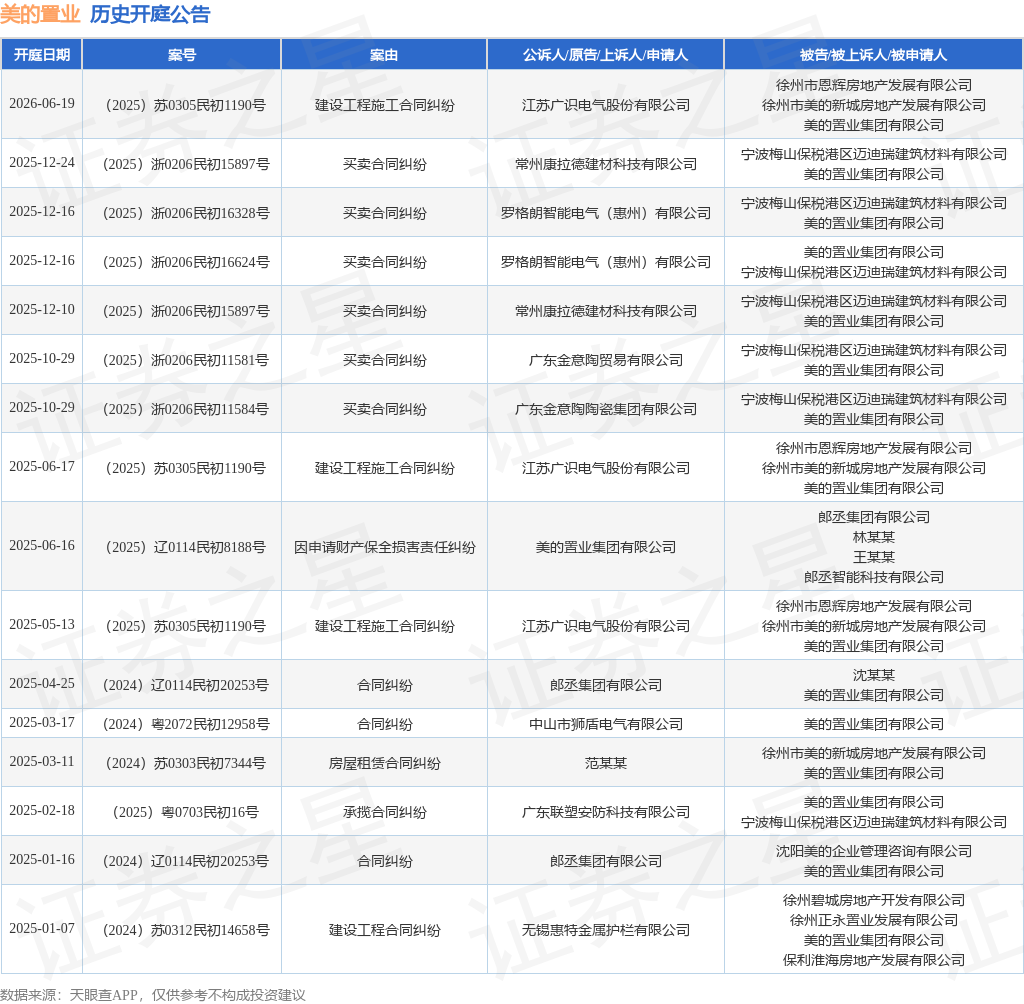The width and height of the screenshot is (1024, 1004).
Task: Click plaintiff 广东联塑安防科技有限公司
Action: click(605, 812)
